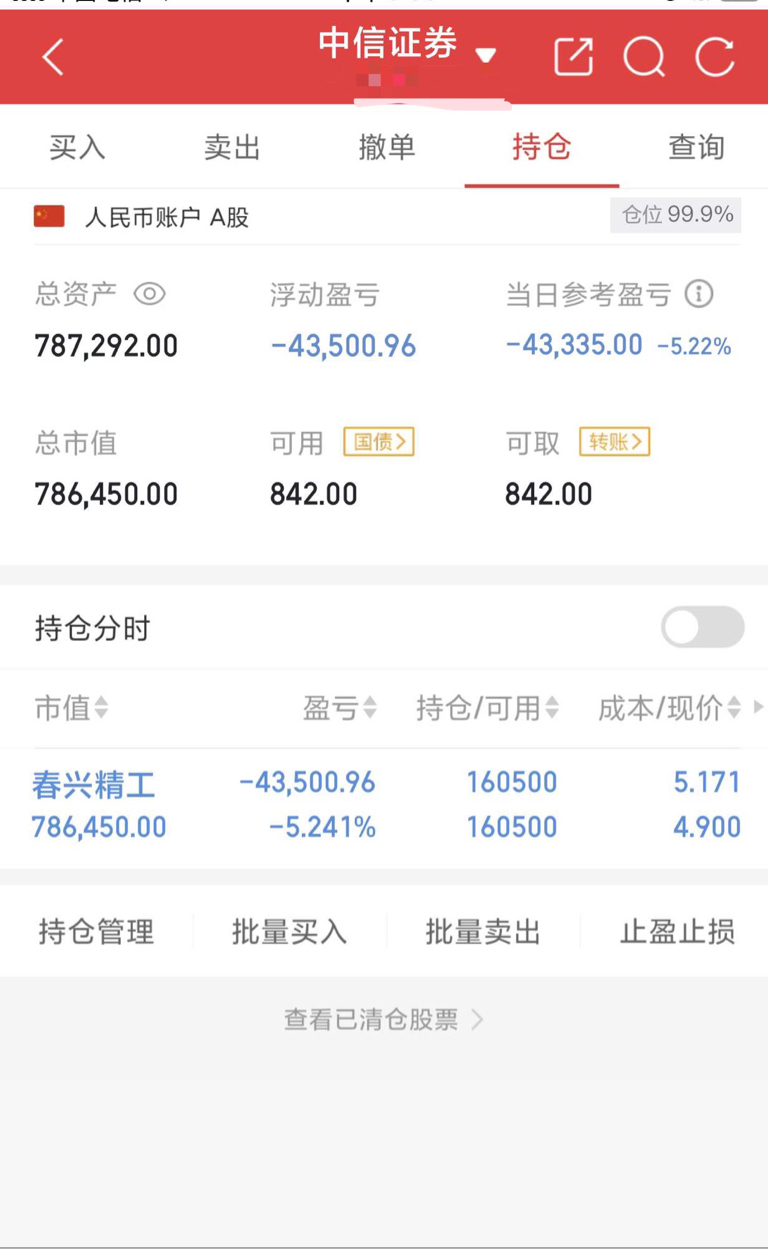768x1249 pixels.
Task: Open the 春兴精工 holding row
Action: 384,806
